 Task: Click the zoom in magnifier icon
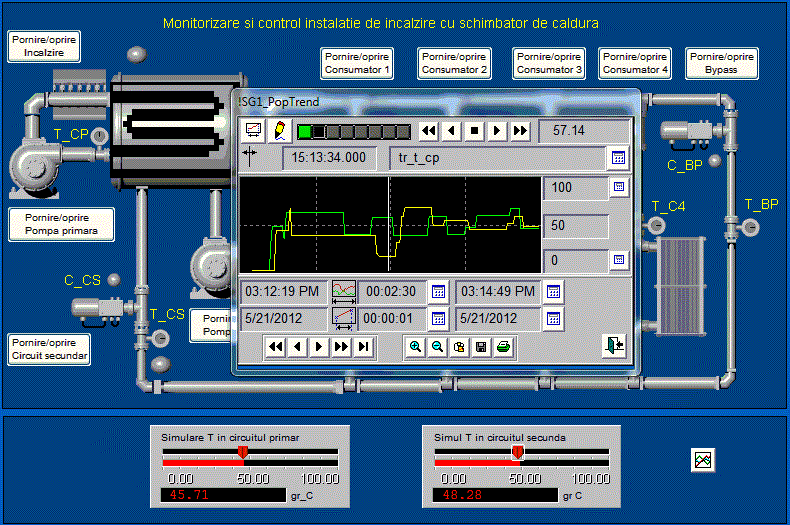[x=415, y=347]
